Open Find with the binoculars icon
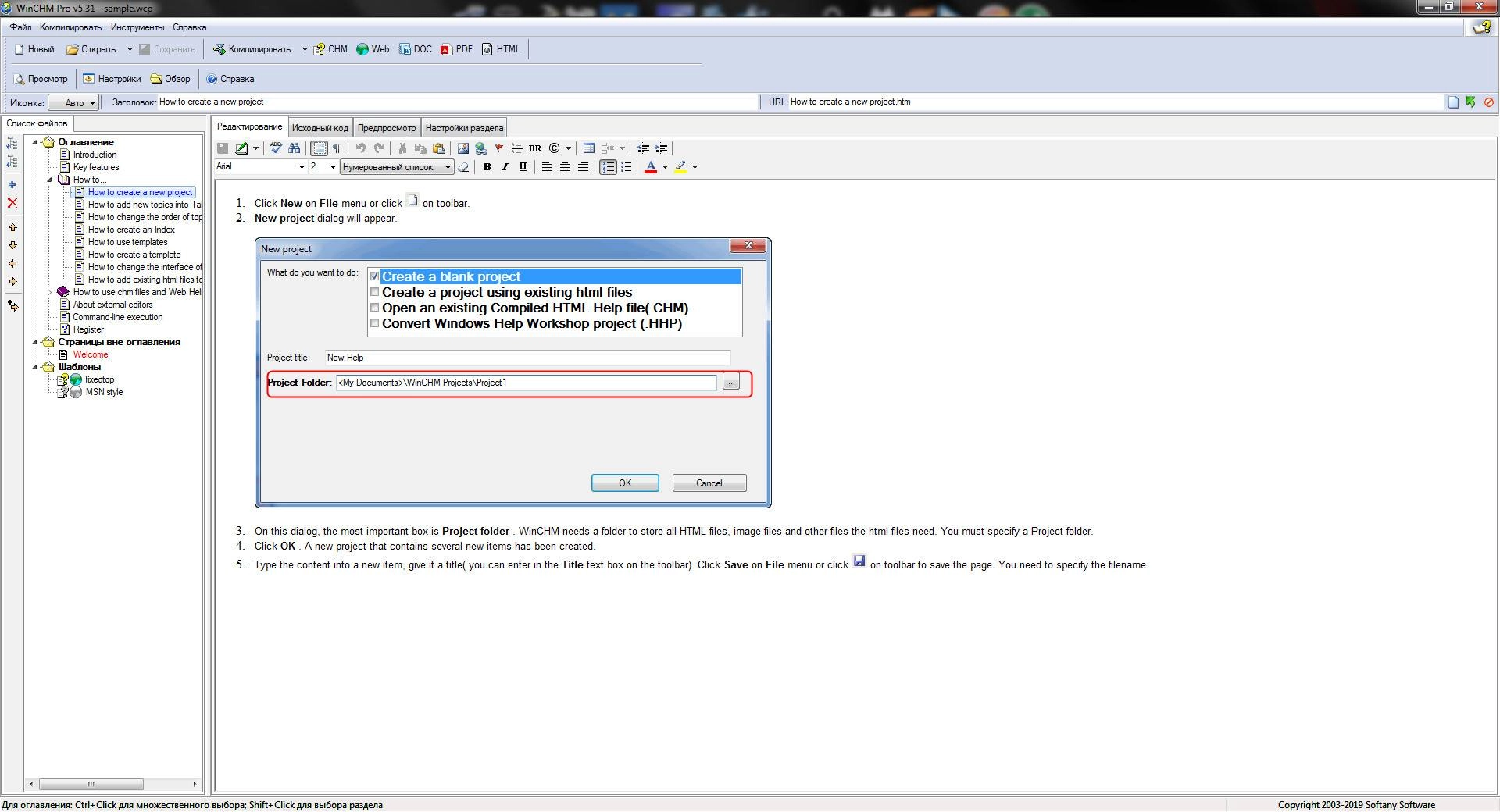Viewport: 1500px width, 812px height. pyautogui.click(x=294, y=148)
